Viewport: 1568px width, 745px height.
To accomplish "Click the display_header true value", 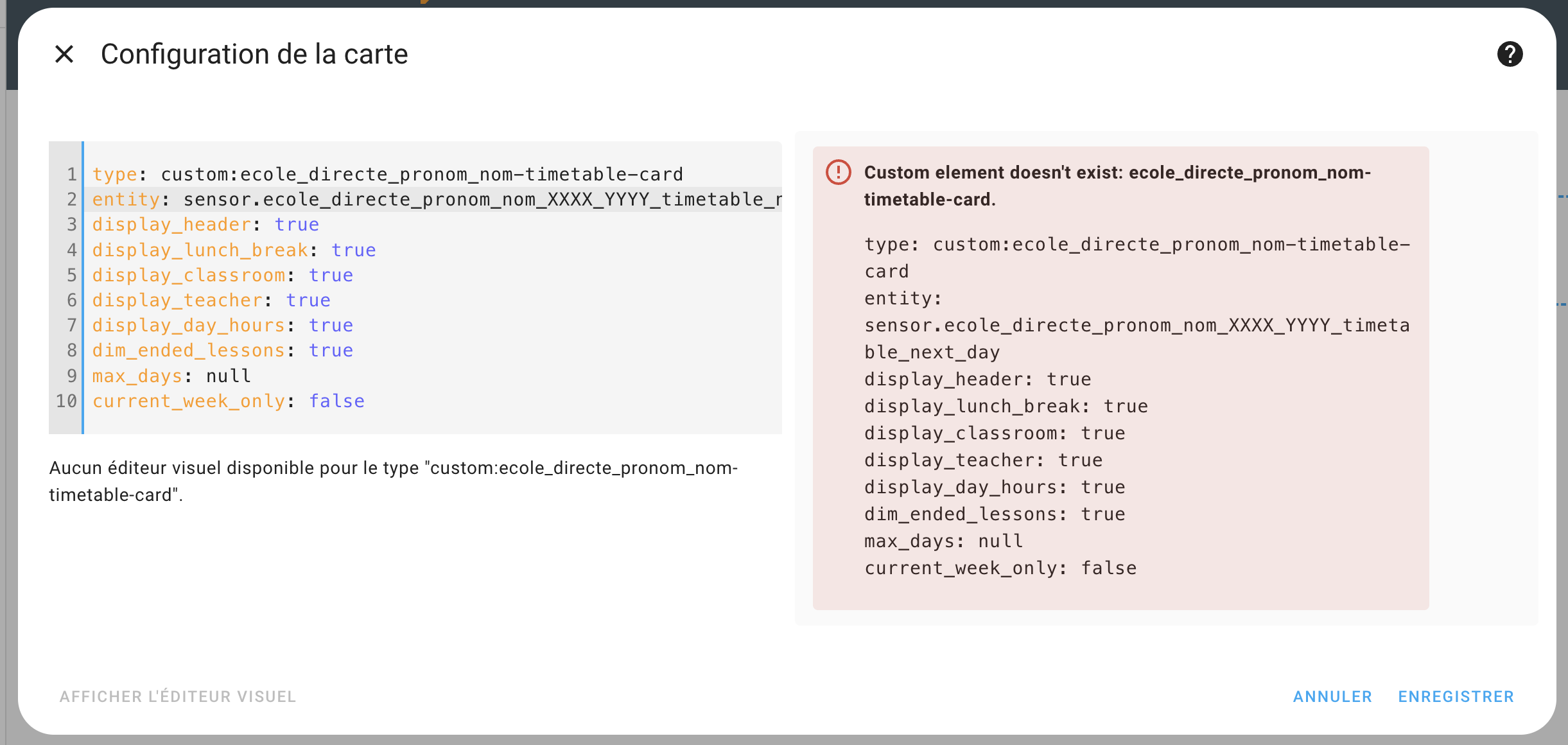I will click(x=297, y=225).
